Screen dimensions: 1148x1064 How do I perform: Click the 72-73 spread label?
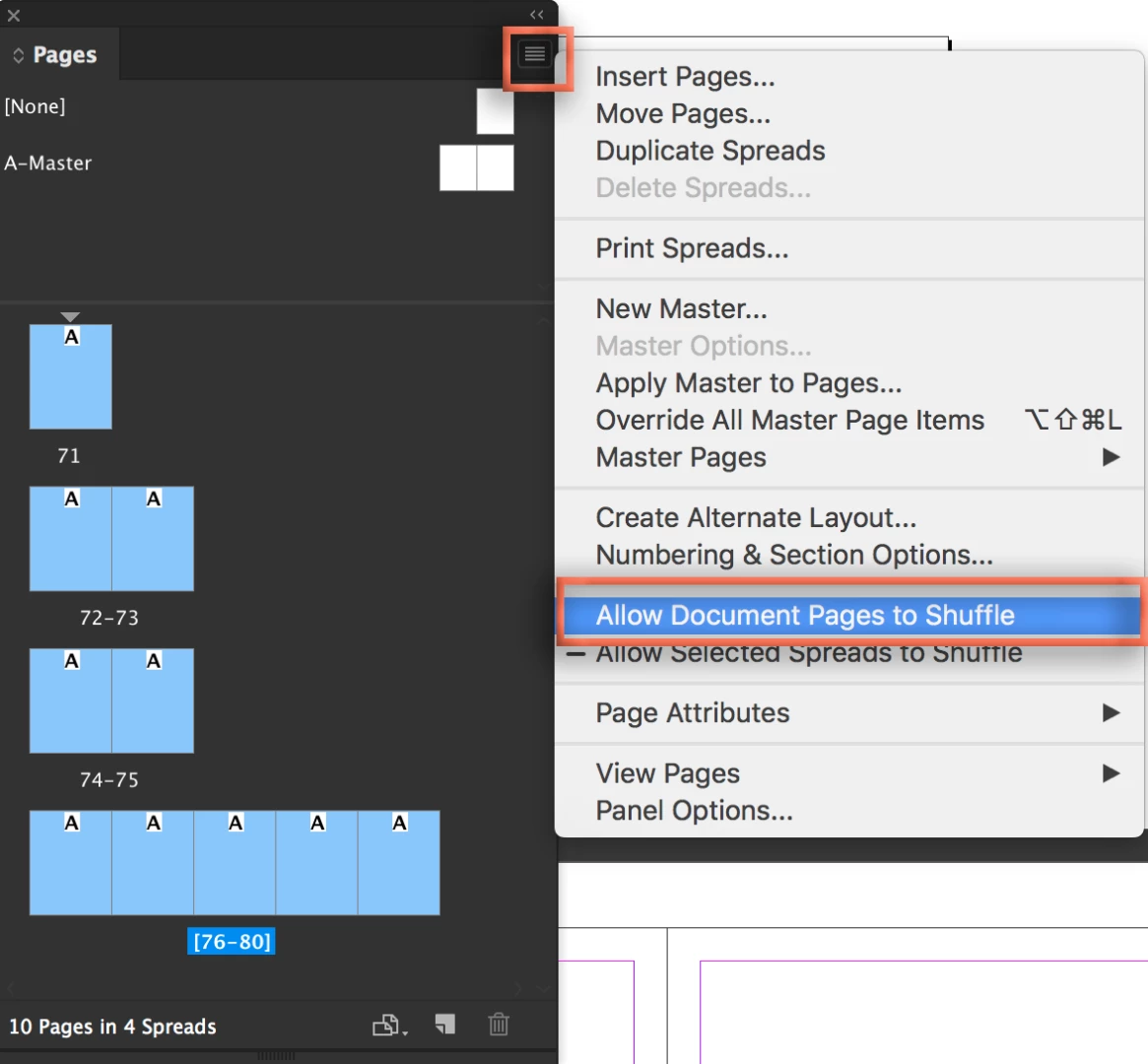coord(109,618)
